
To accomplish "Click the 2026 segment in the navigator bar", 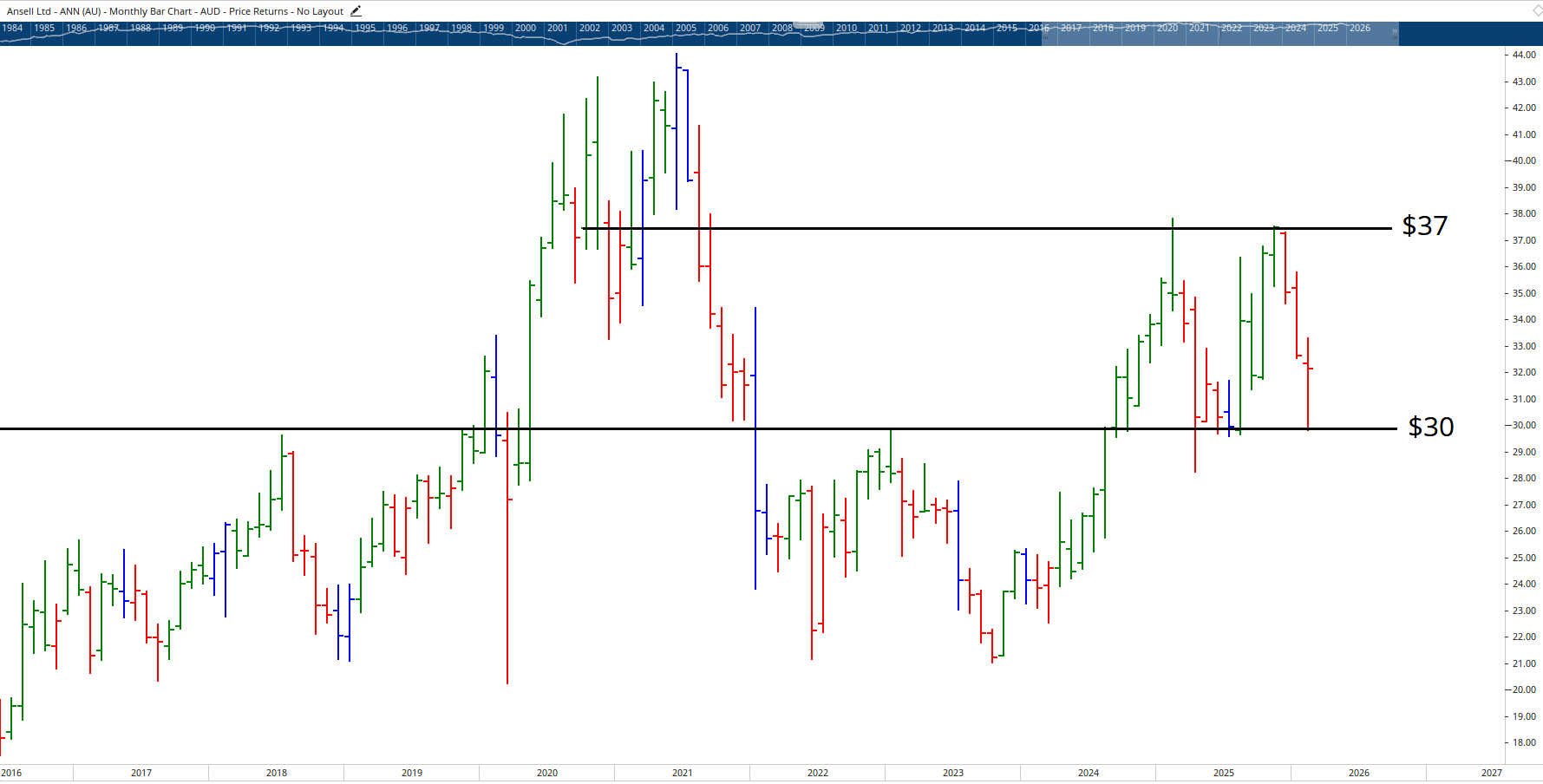I will (x=1358, y=28).
